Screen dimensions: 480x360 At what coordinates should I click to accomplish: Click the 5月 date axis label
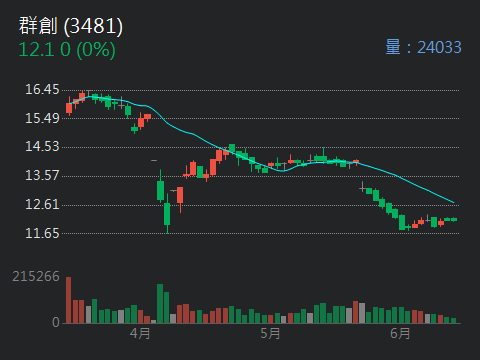point(270,333)
